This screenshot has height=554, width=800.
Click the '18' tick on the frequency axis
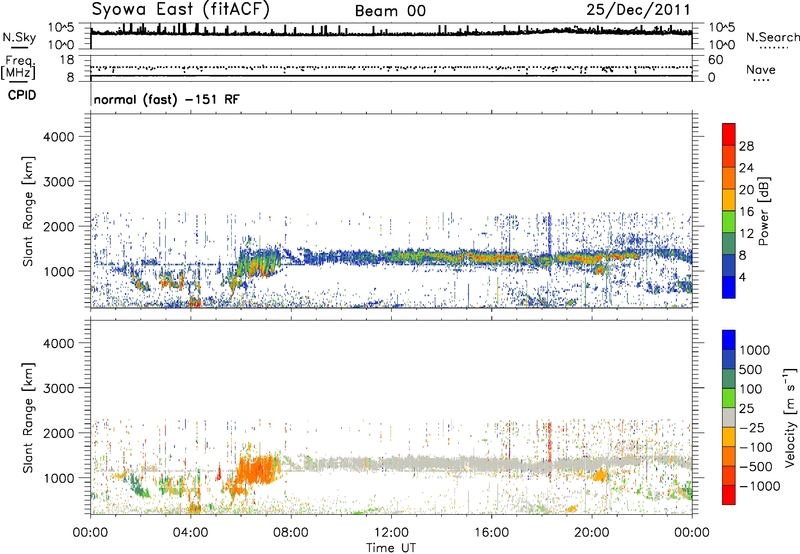point(67,60)
